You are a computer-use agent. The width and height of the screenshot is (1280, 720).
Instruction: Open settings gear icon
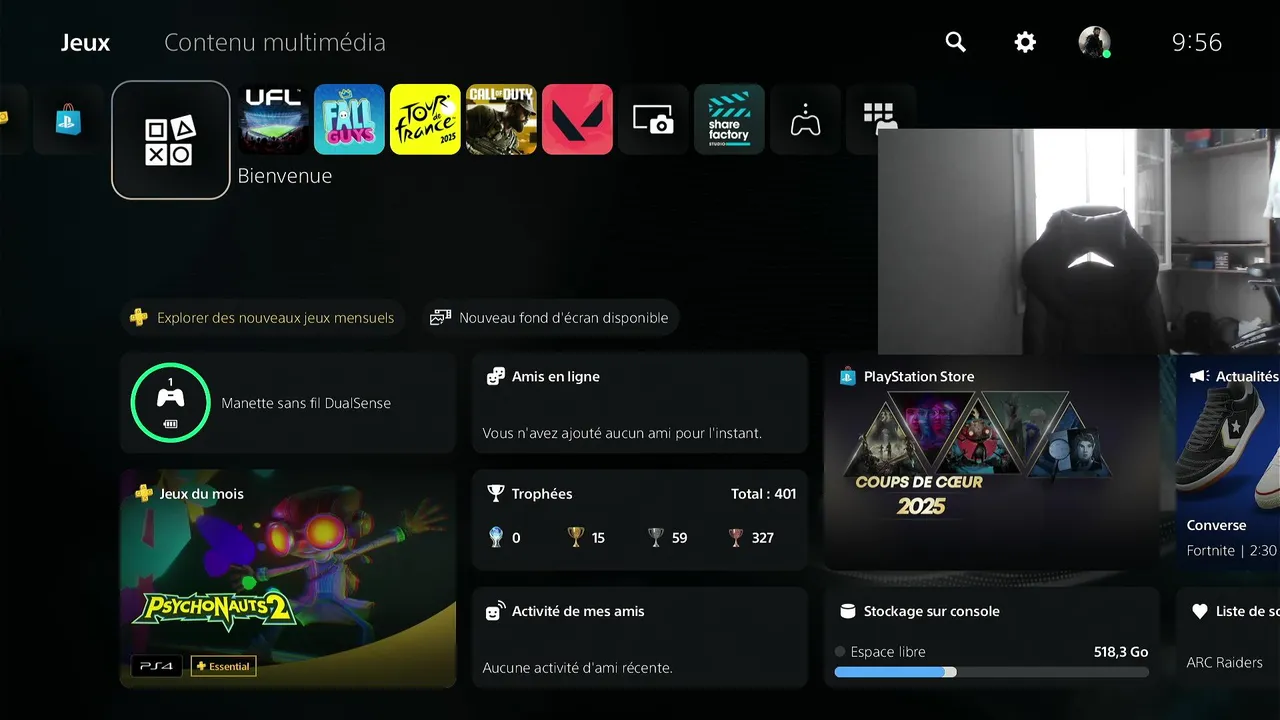(x=1025, y=42)
